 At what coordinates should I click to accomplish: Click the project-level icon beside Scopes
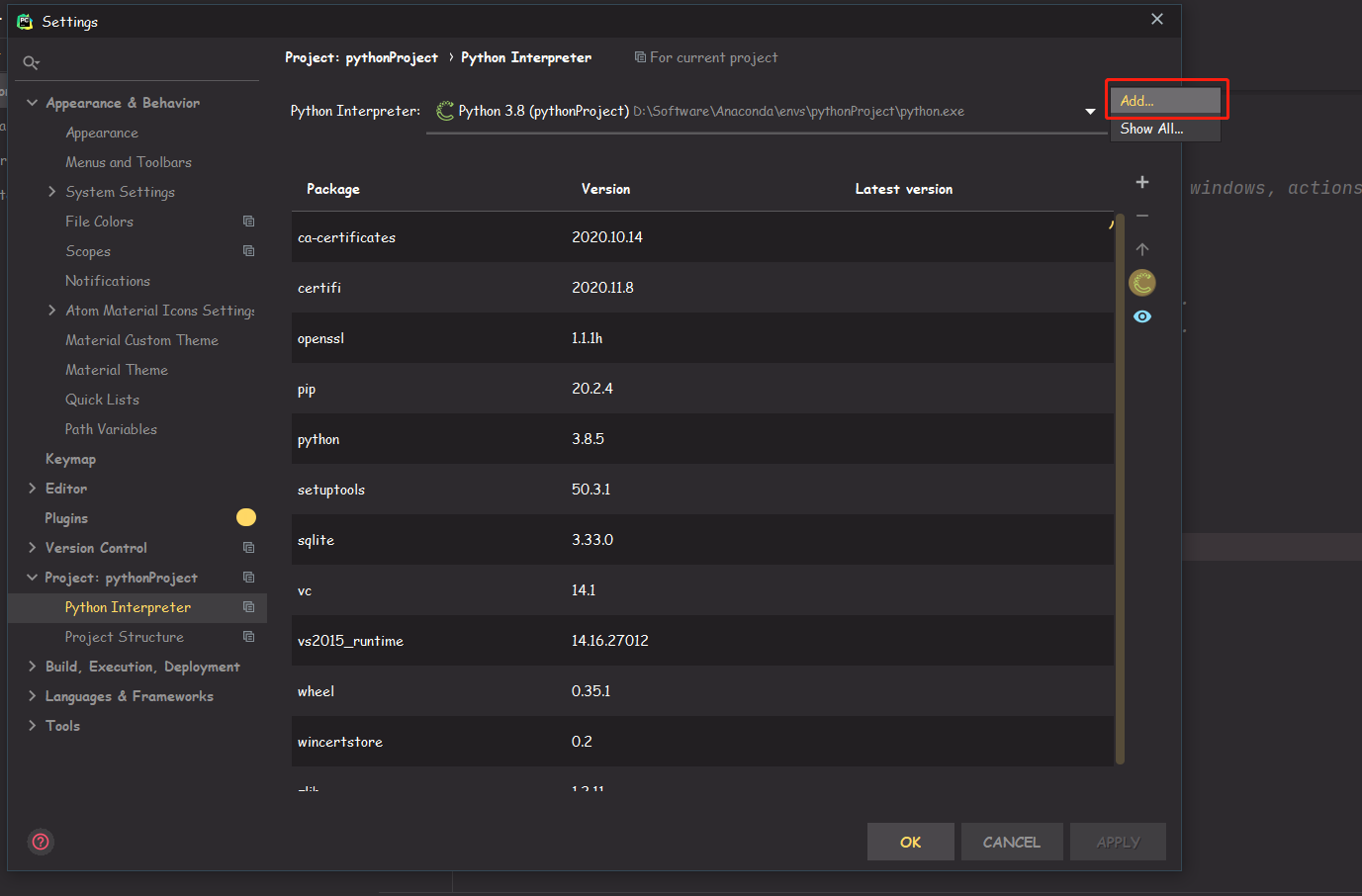(x=249, y=251)
